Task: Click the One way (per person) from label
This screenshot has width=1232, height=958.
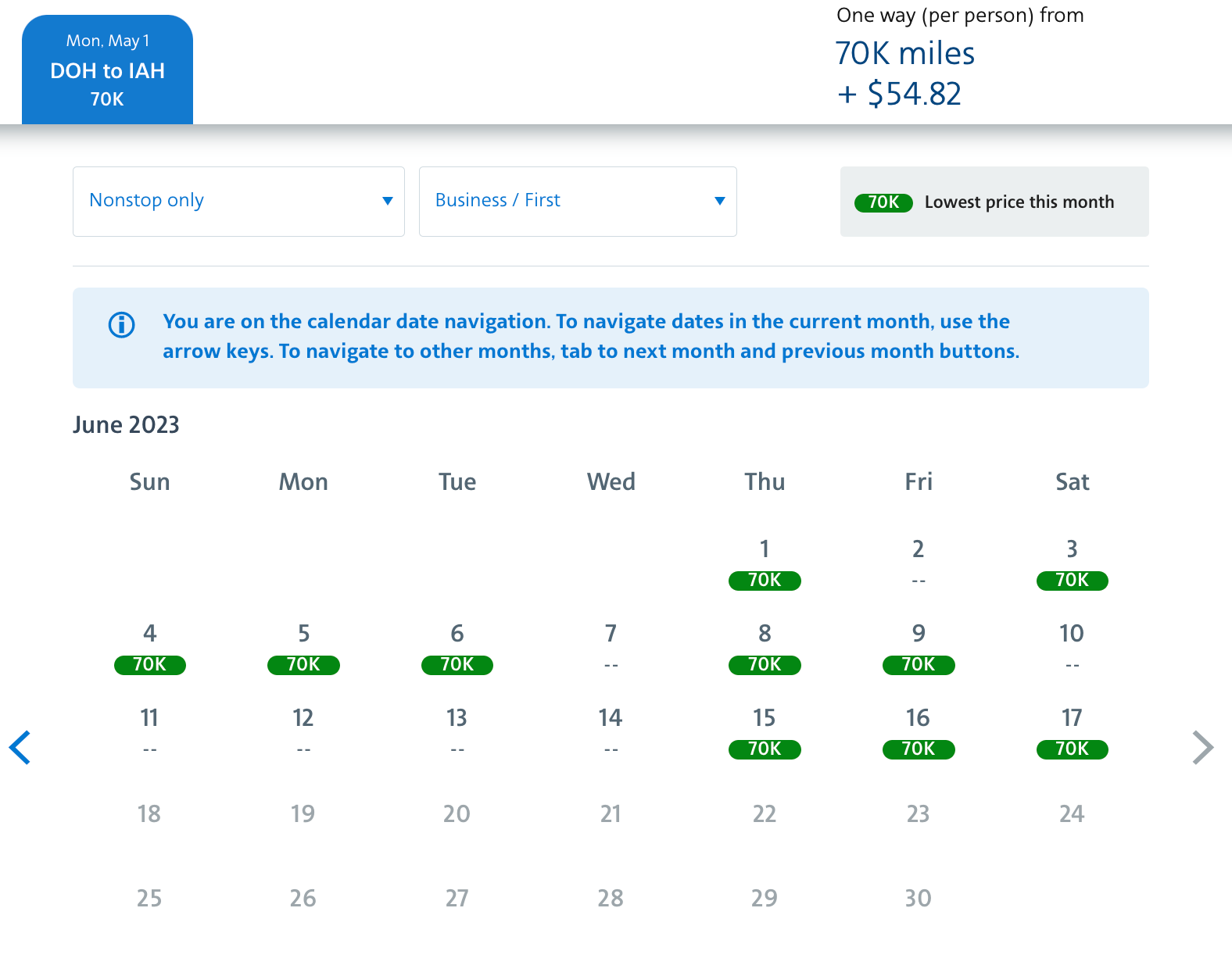Action: [x=960, y=16]
